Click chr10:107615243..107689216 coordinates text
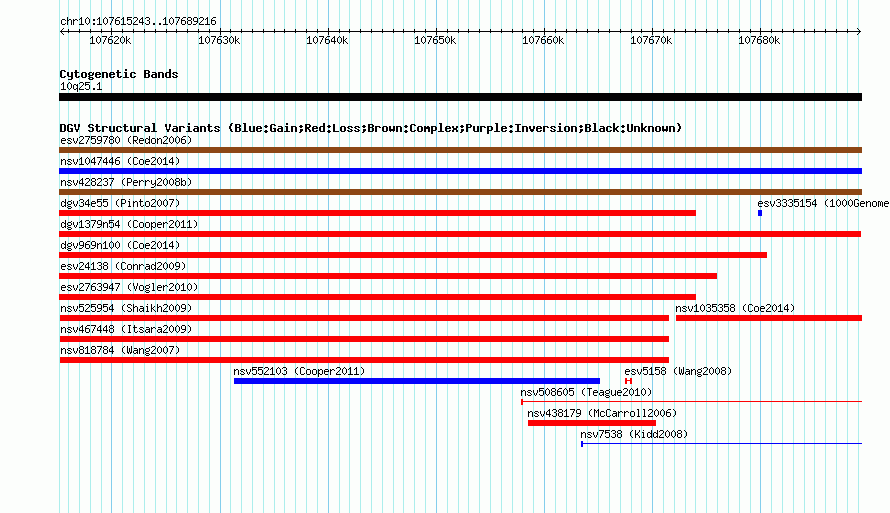The width and height of the screenshot is (890, 513). pyautogui.click(x=138, y=21)
